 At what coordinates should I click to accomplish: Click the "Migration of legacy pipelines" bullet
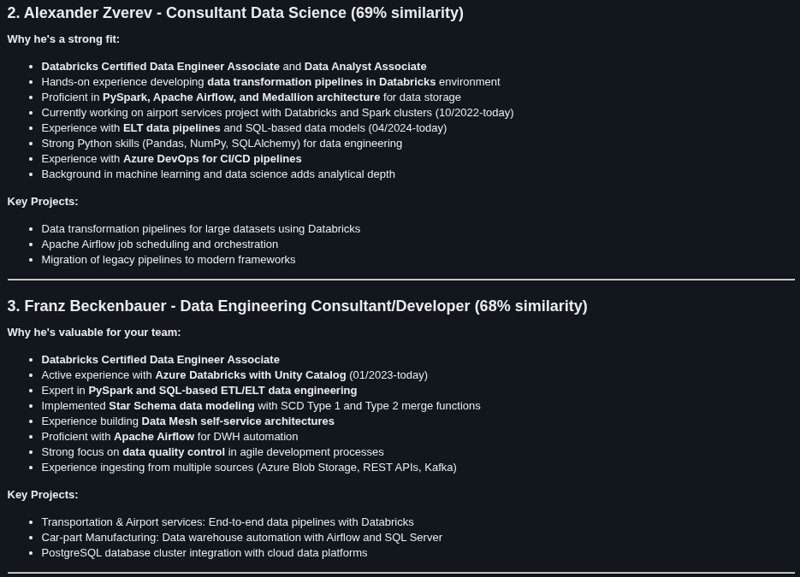[168, 259]
